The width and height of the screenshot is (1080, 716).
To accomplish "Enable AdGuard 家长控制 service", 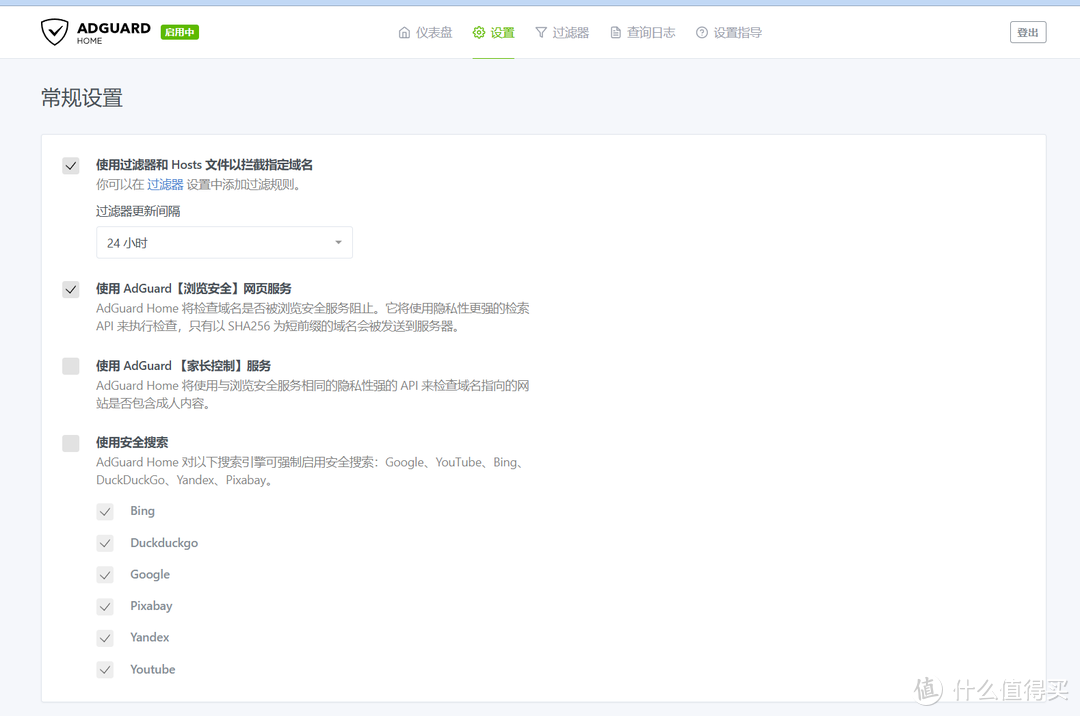I will [x=70, y=366].
